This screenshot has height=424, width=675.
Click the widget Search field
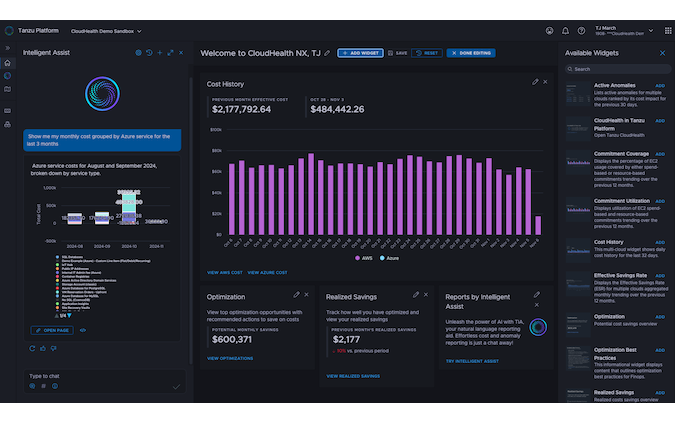(618, 69)
